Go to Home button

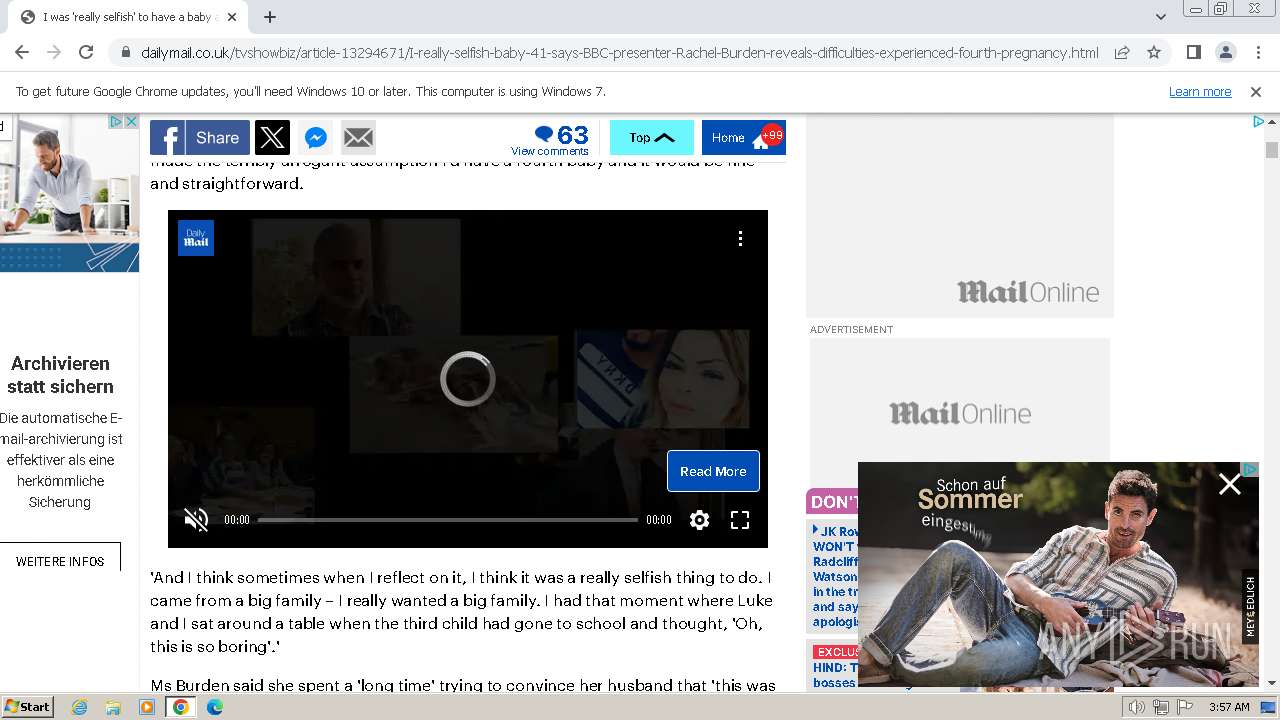tap(743, 138)
